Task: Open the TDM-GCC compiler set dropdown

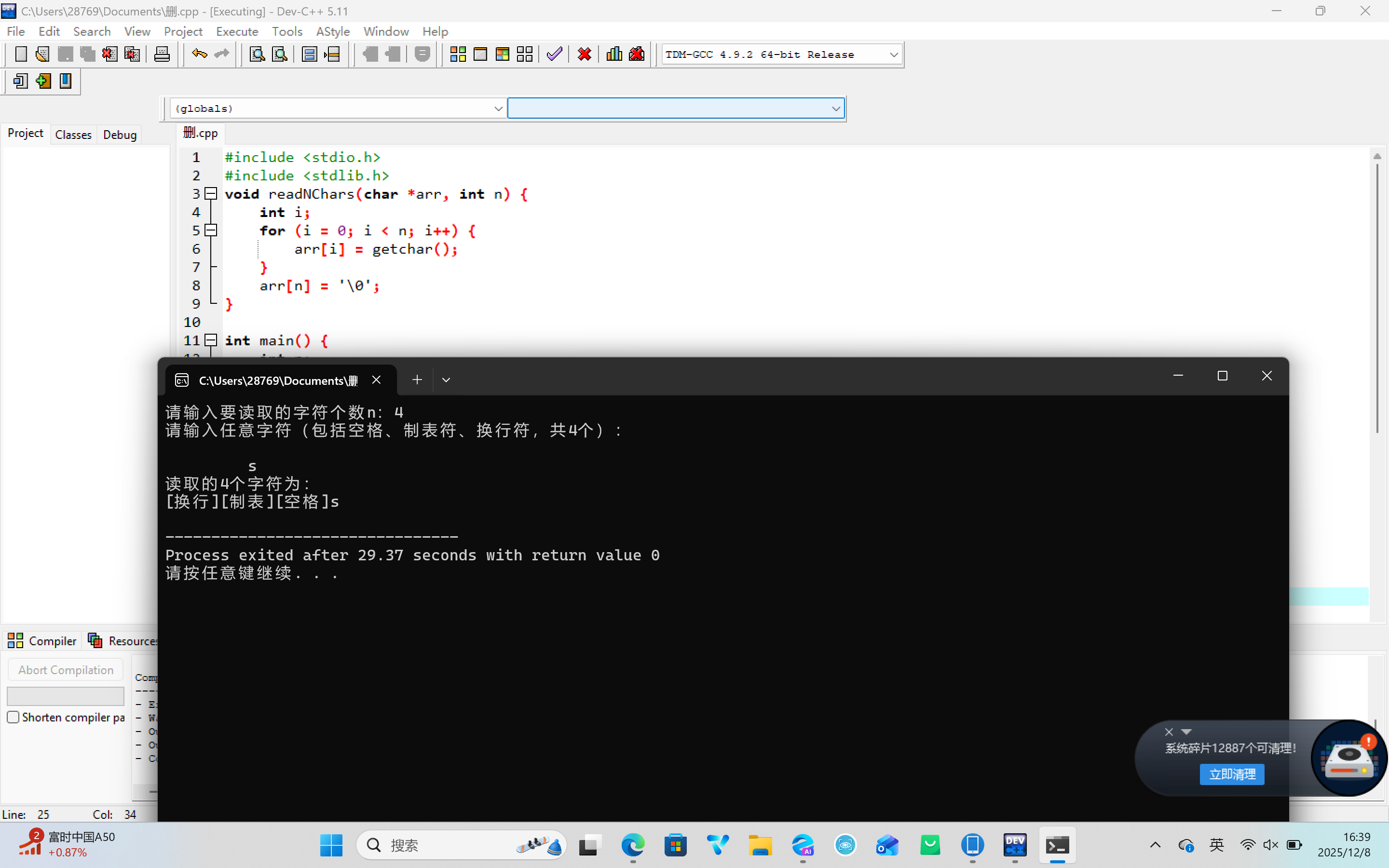Action: tap(893, 54)
